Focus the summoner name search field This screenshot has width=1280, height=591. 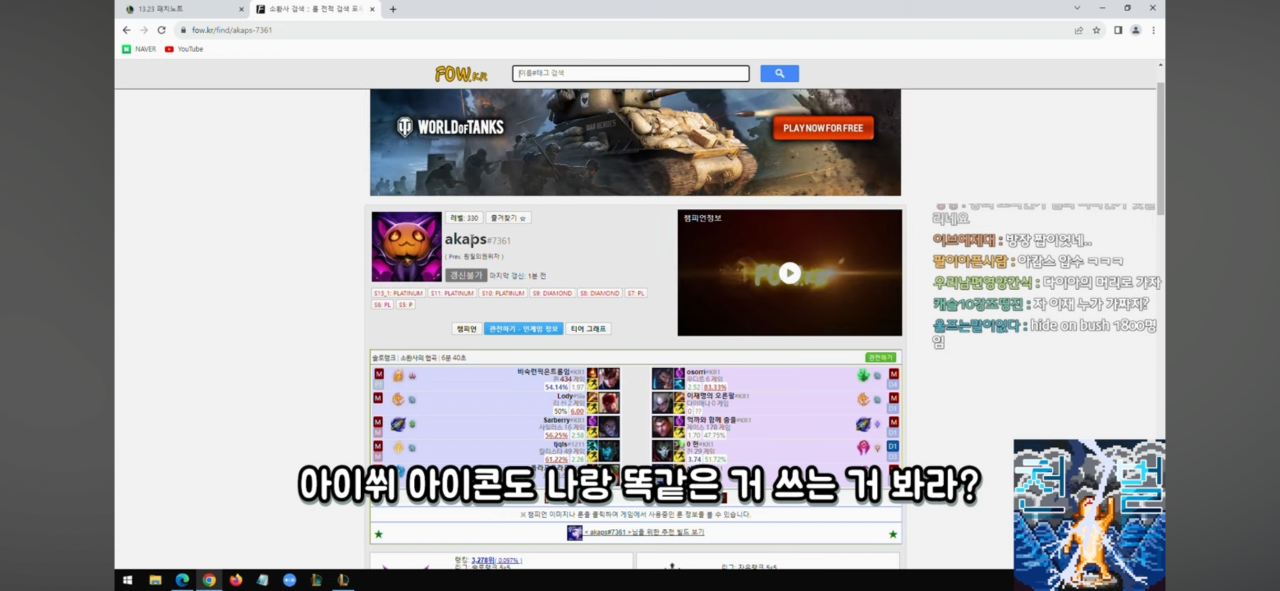pos(631,74)
